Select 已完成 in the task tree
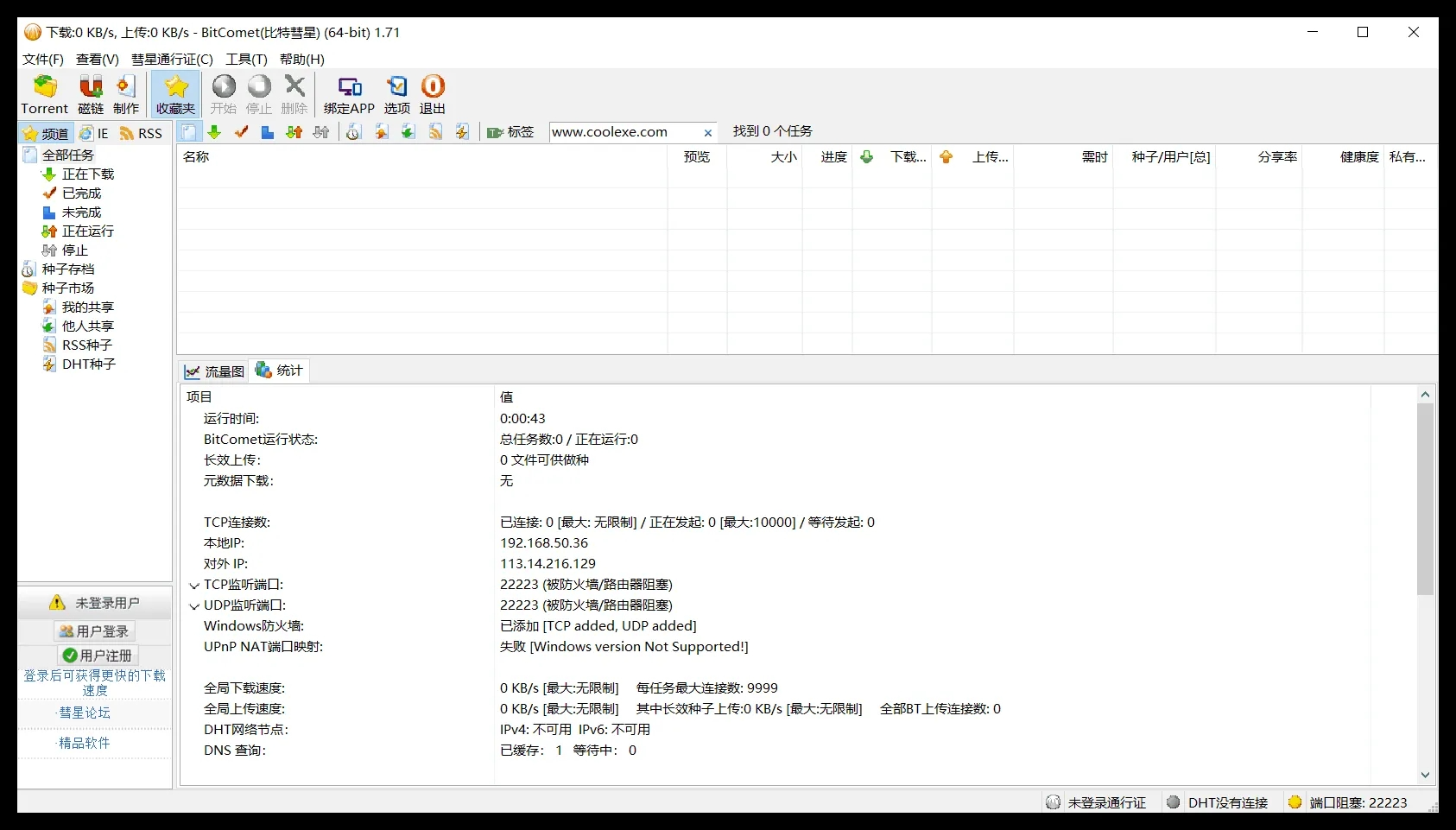Screen dimensions: 1456x830 point(82,193)
